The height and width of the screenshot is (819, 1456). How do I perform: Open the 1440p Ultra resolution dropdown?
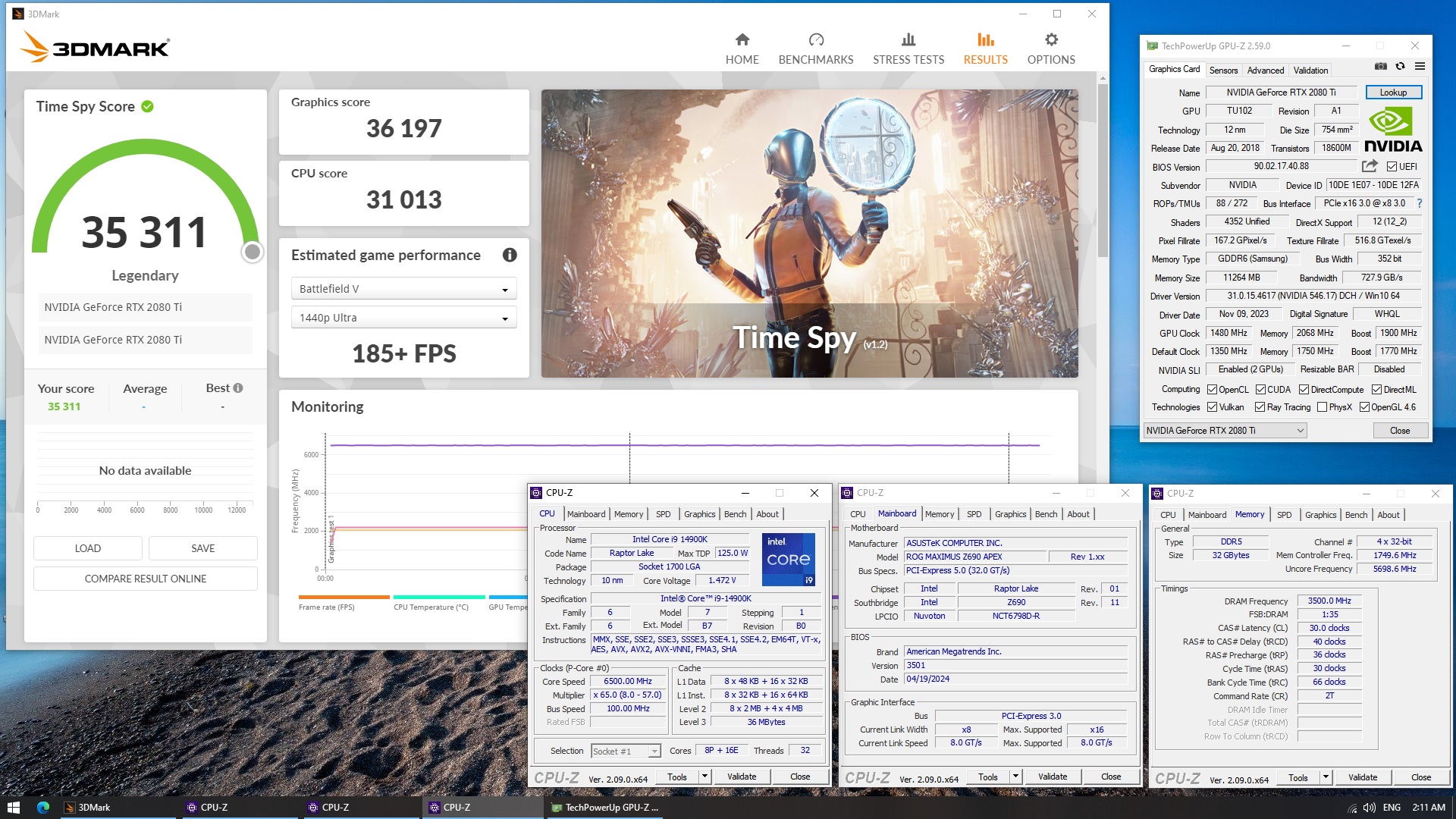coord(403,318)
